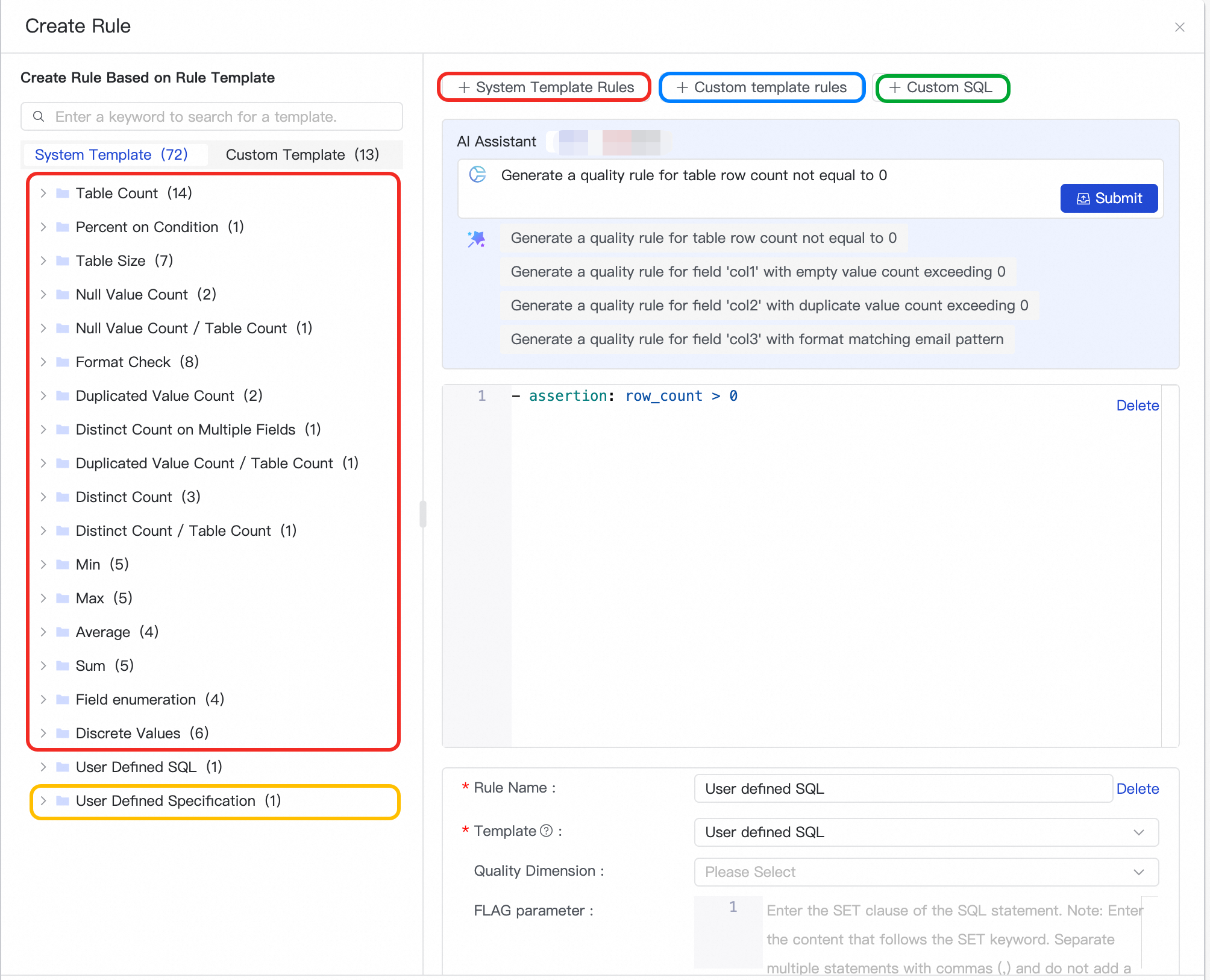The image size is (1210, 980).
Task: Switch to the Custom Template tab
Action: [302, 155]
